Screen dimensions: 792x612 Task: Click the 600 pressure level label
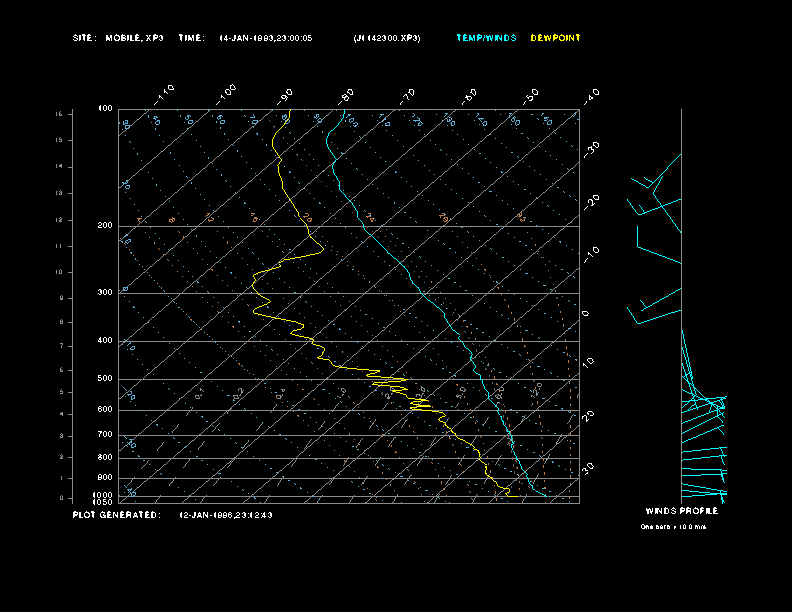click(x=105, y=410)
